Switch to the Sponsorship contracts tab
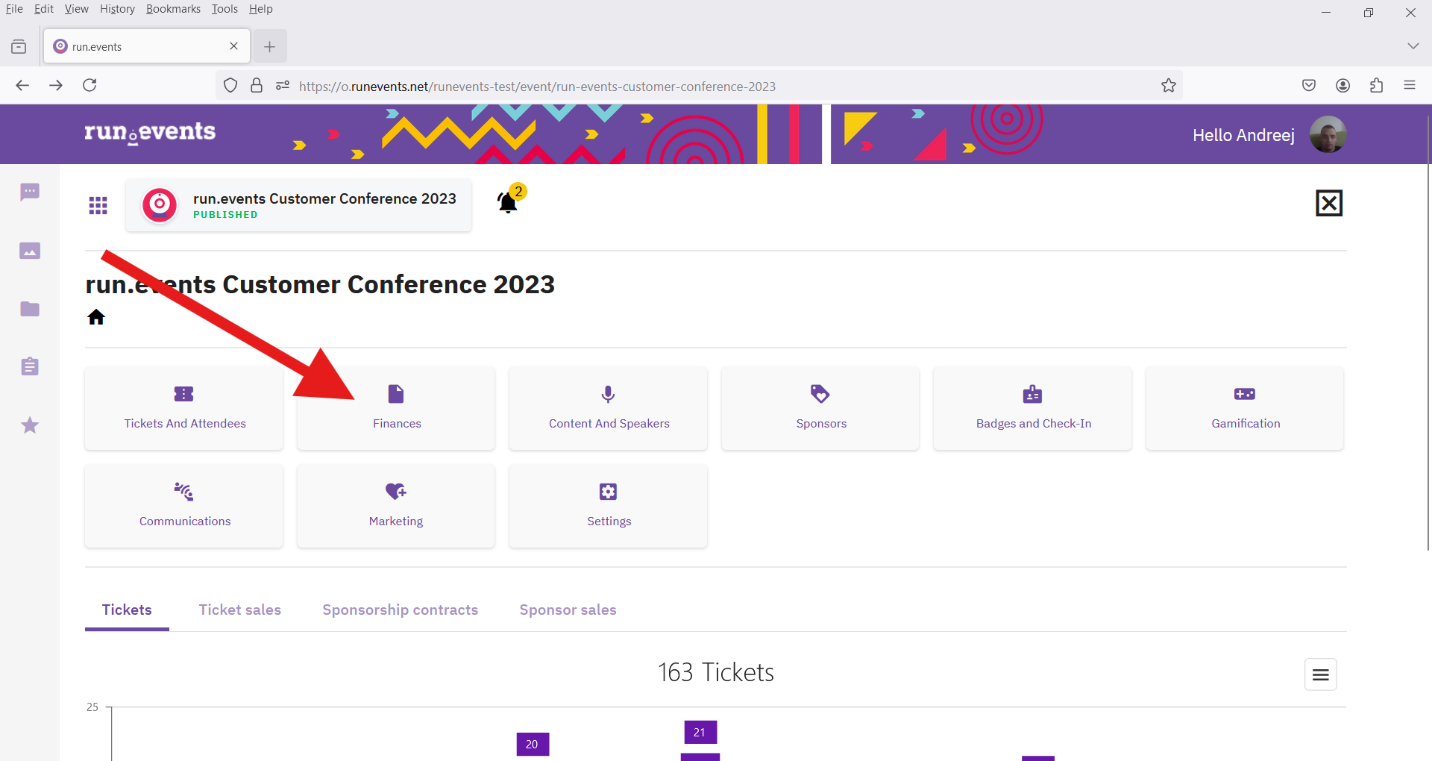1432x761 pixels. (x=400, y=610)
